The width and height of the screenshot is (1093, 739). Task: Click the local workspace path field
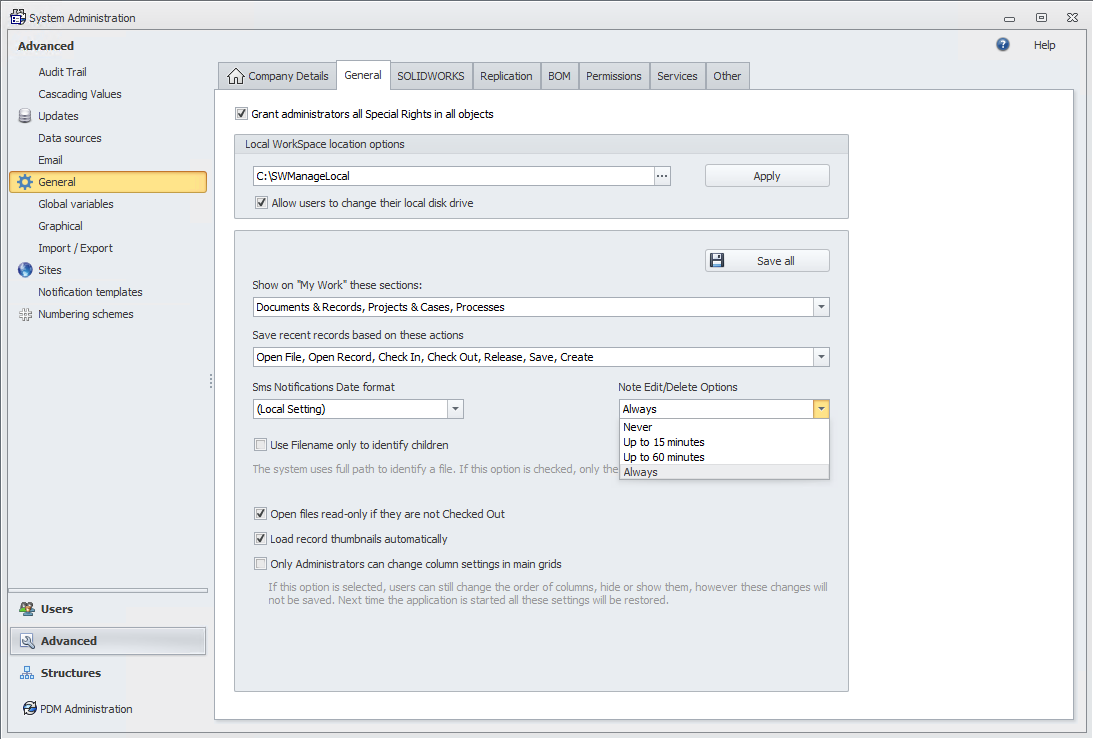tap(452, 176)
